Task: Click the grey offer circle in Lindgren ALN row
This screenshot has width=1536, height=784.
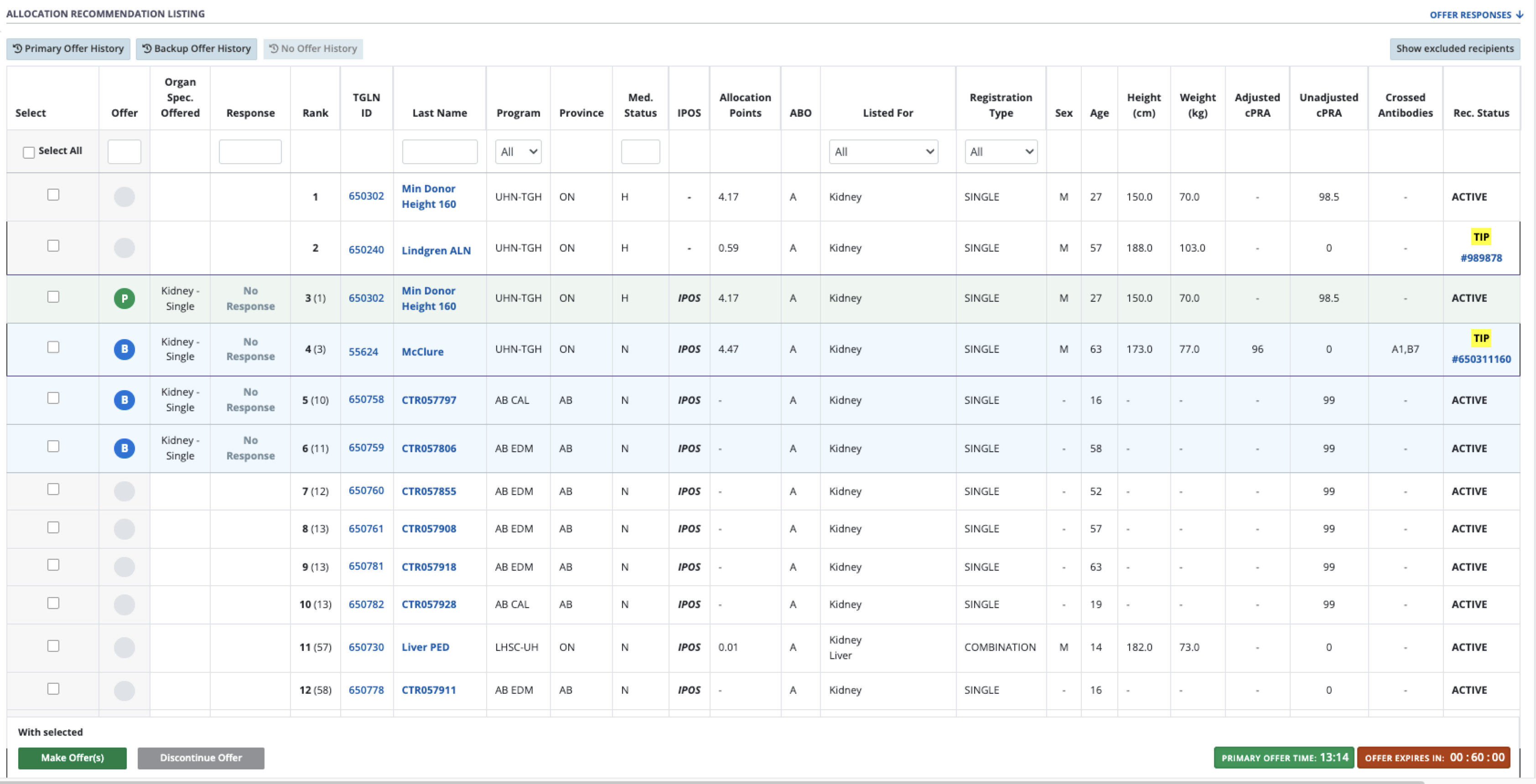Action: point(124,248)
